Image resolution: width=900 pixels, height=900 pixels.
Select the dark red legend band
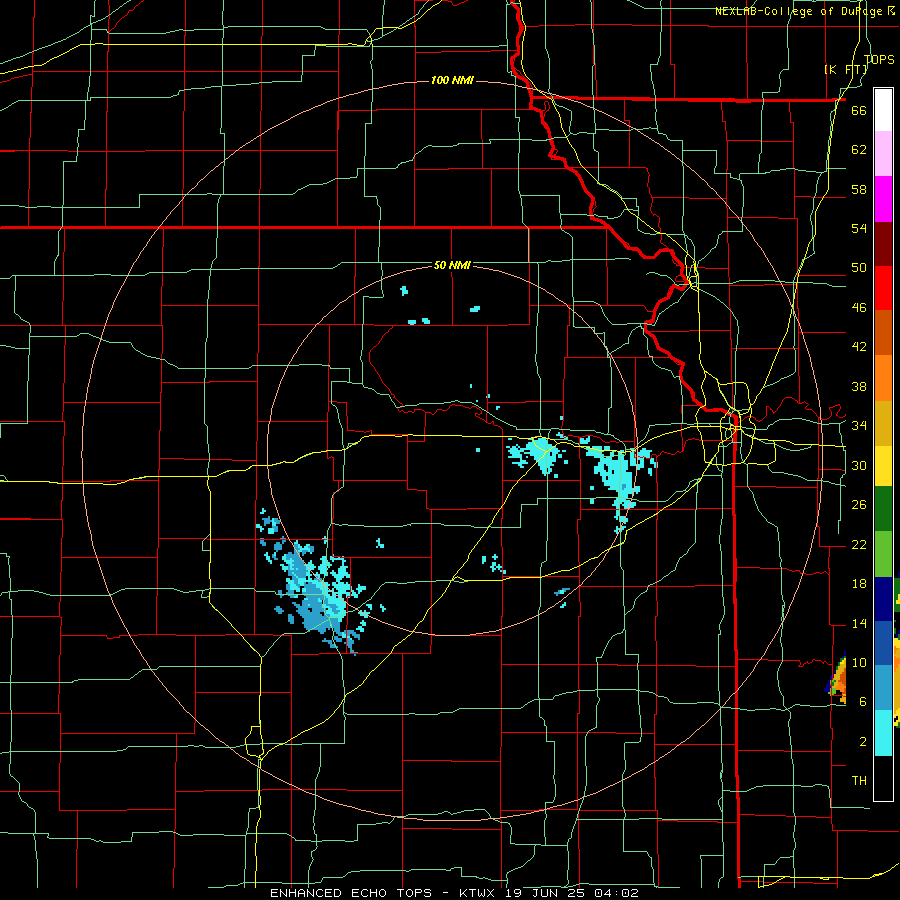tap(883, 243)
